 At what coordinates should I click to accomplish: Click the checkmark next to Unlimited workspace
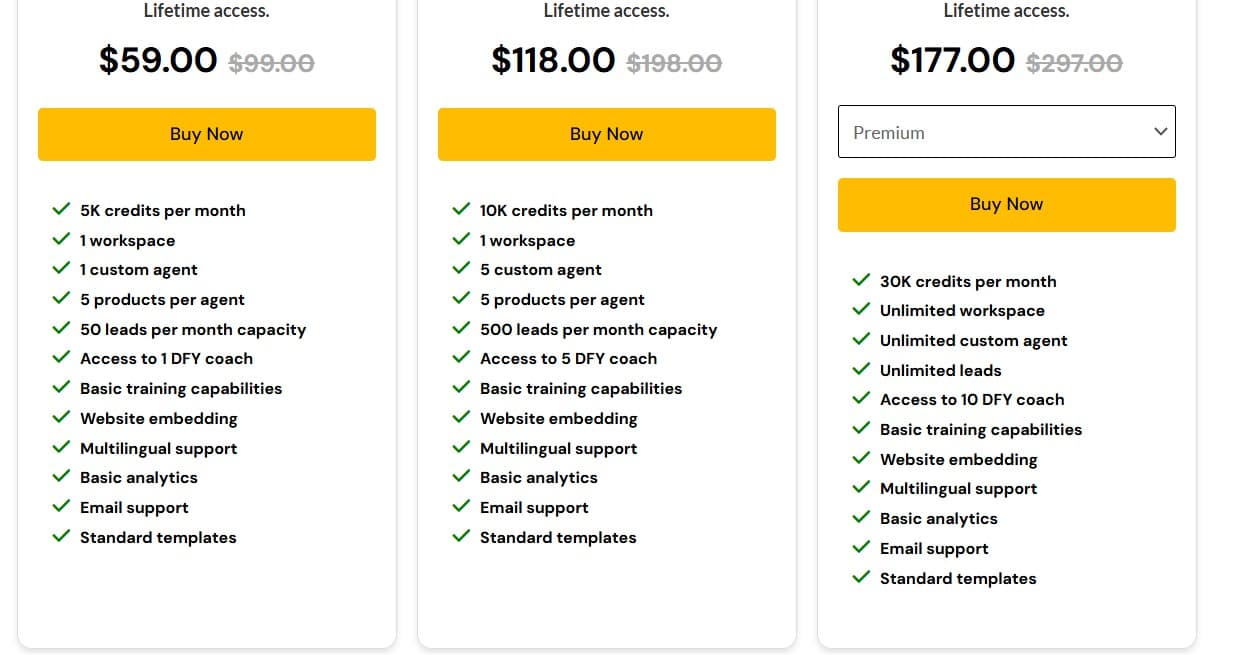(x=862, y=310)
